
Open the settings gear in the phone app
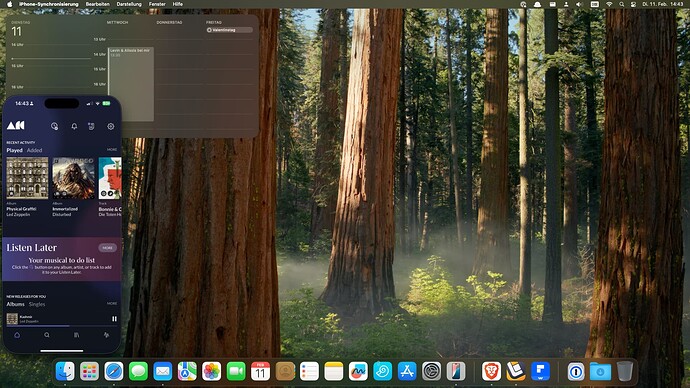coord(110,126)
